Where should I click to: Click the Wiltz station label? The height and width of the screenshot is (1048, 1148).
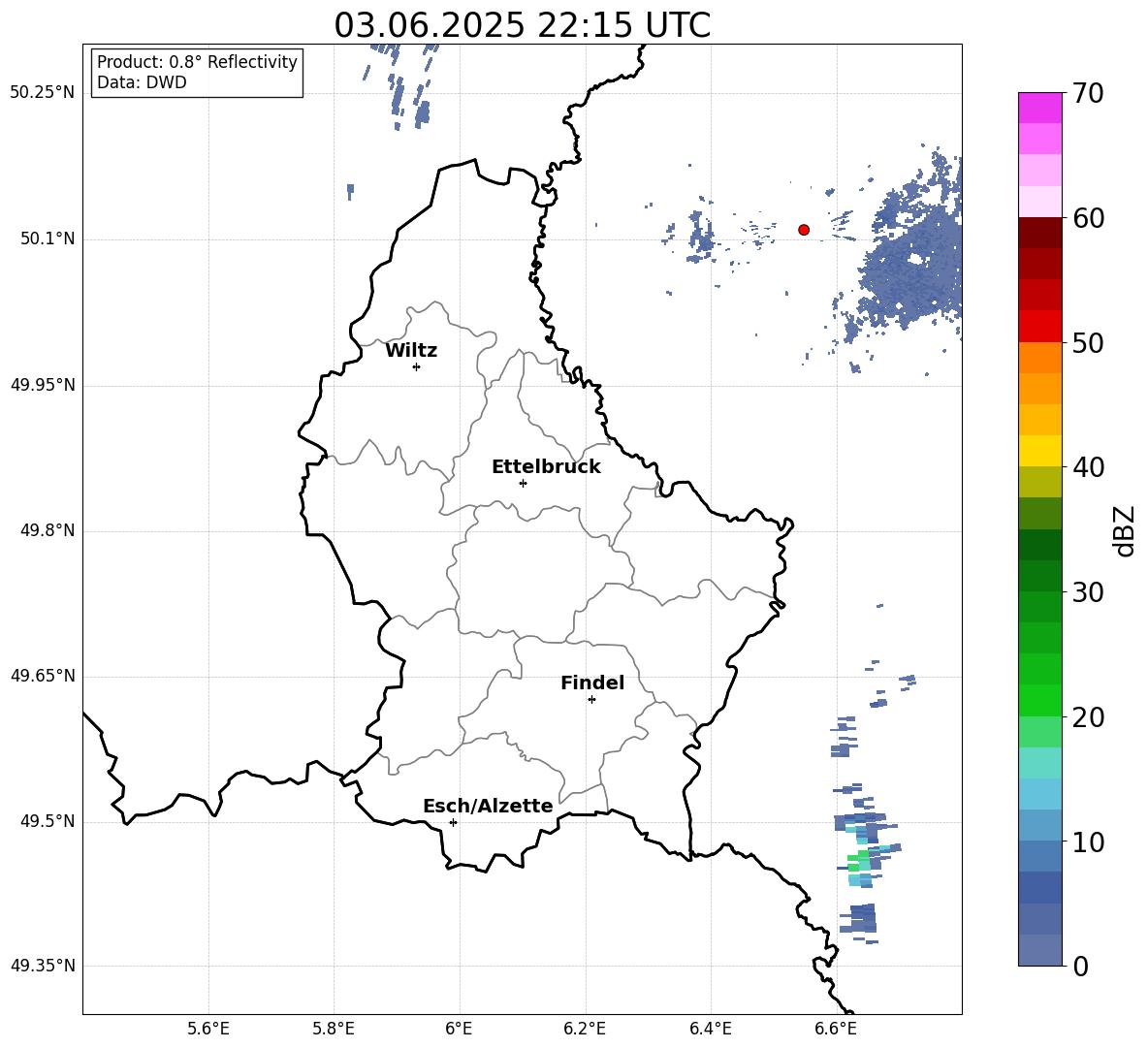411,351
